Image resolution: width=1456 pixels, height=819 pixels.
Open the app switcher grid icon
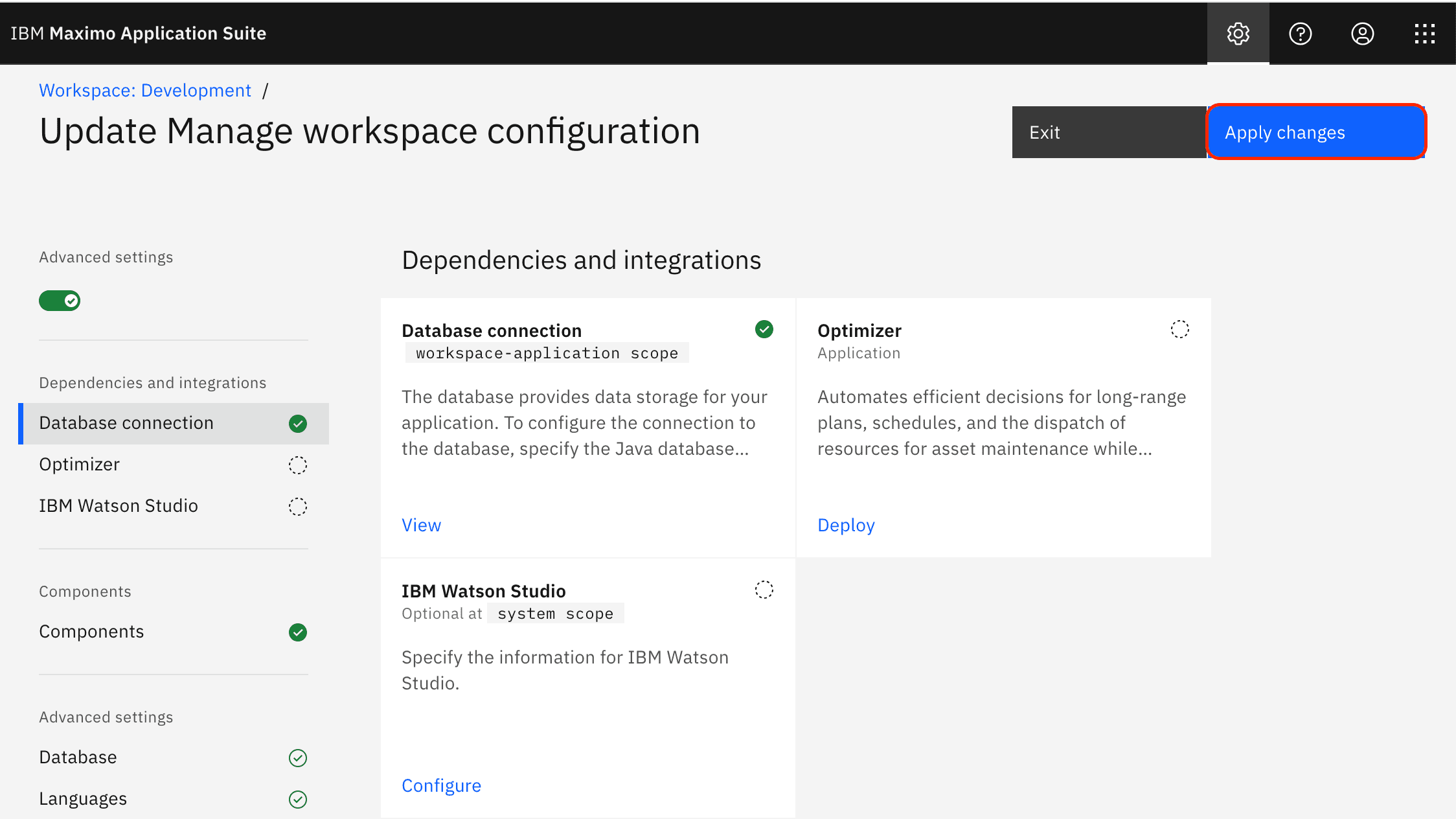tap(1424, 34)
